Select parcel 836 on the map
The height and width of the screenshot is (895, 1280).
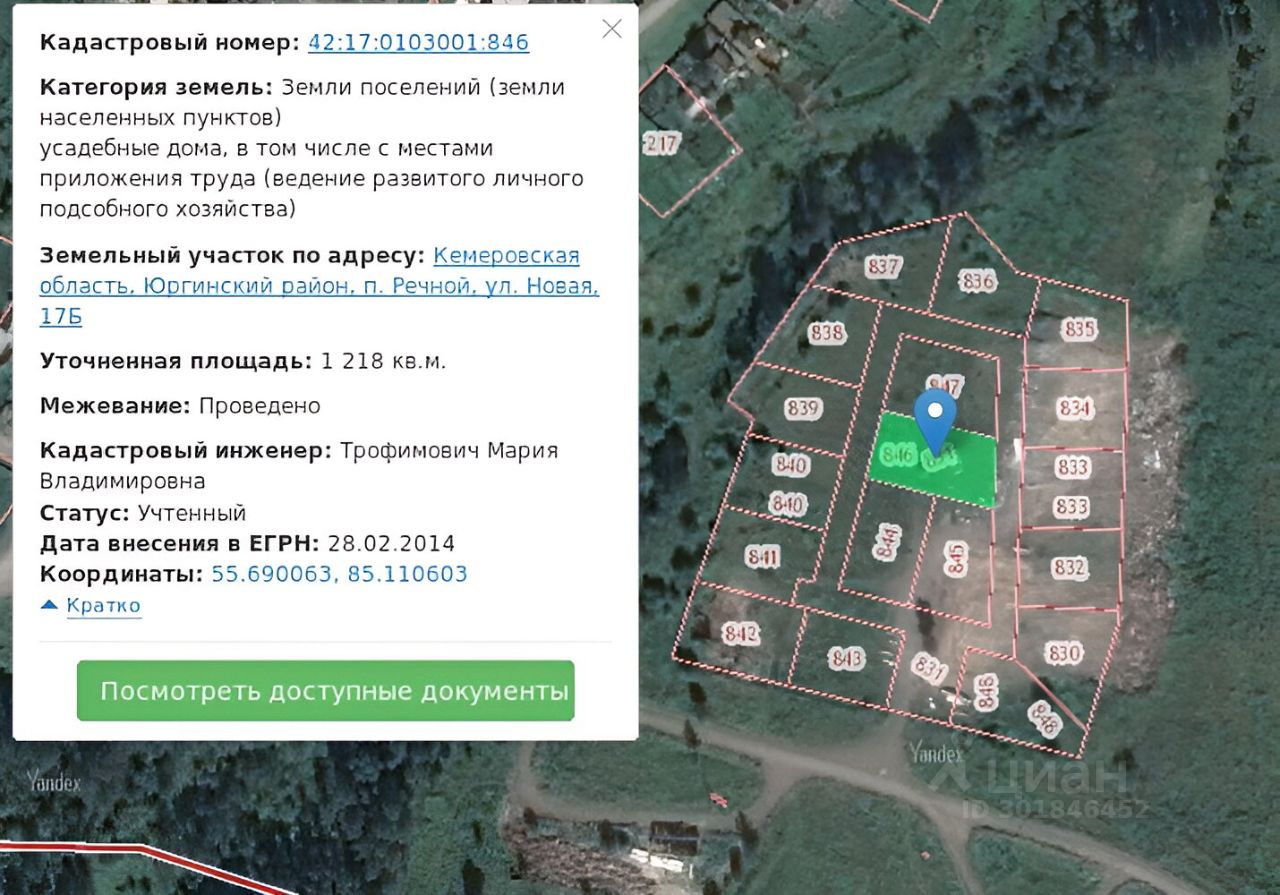[x=978, y=282]
